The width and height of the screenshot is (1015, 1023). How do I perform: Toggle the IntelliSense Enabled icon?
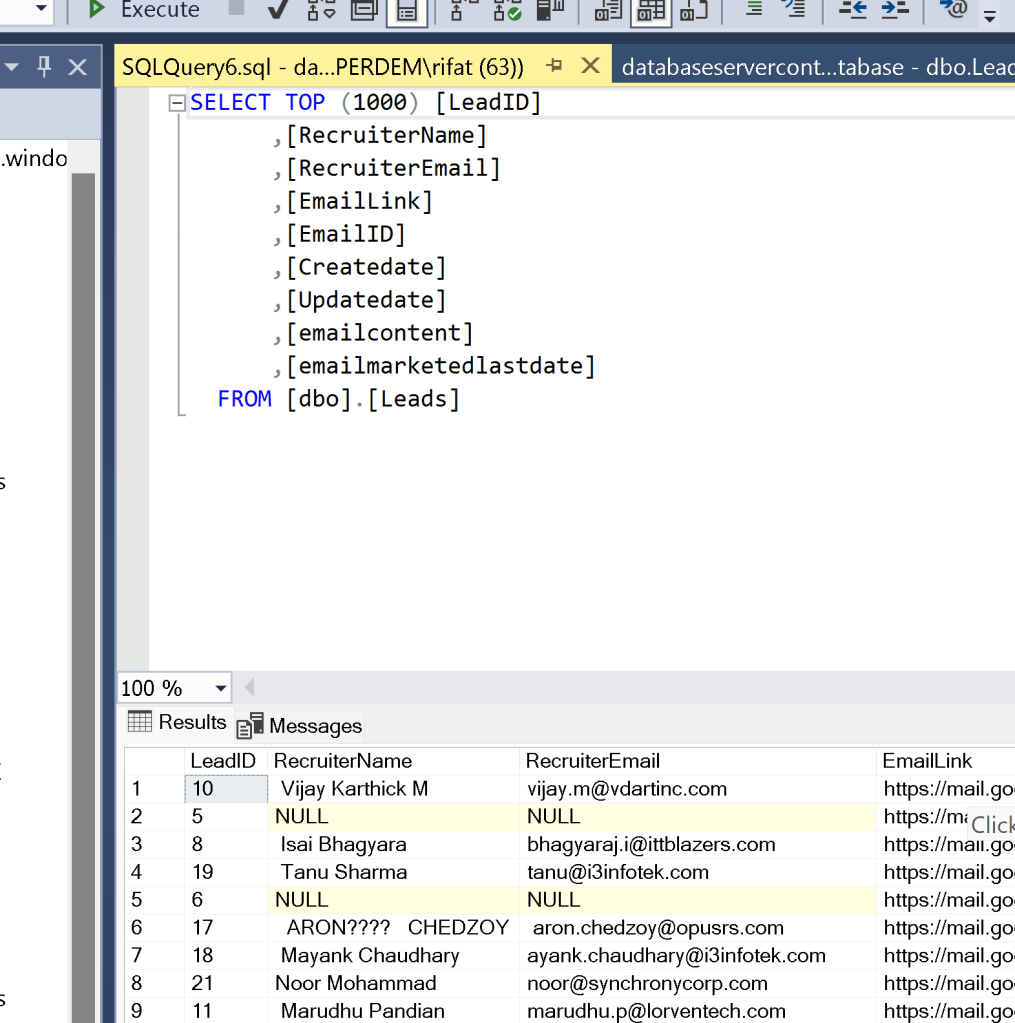(407, 11)
